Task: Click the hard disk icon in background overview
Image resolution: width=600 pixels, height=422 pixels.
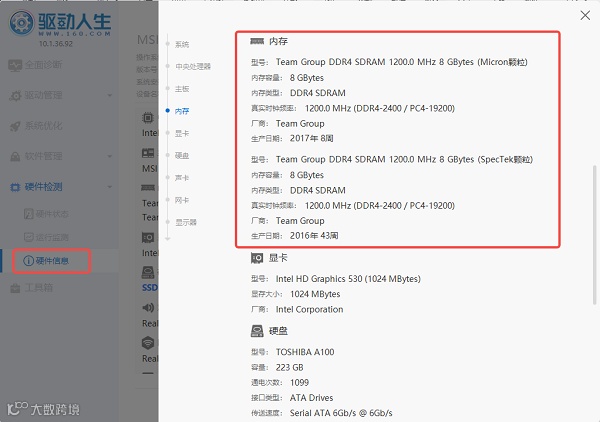Action: click(x=148, y=272)
